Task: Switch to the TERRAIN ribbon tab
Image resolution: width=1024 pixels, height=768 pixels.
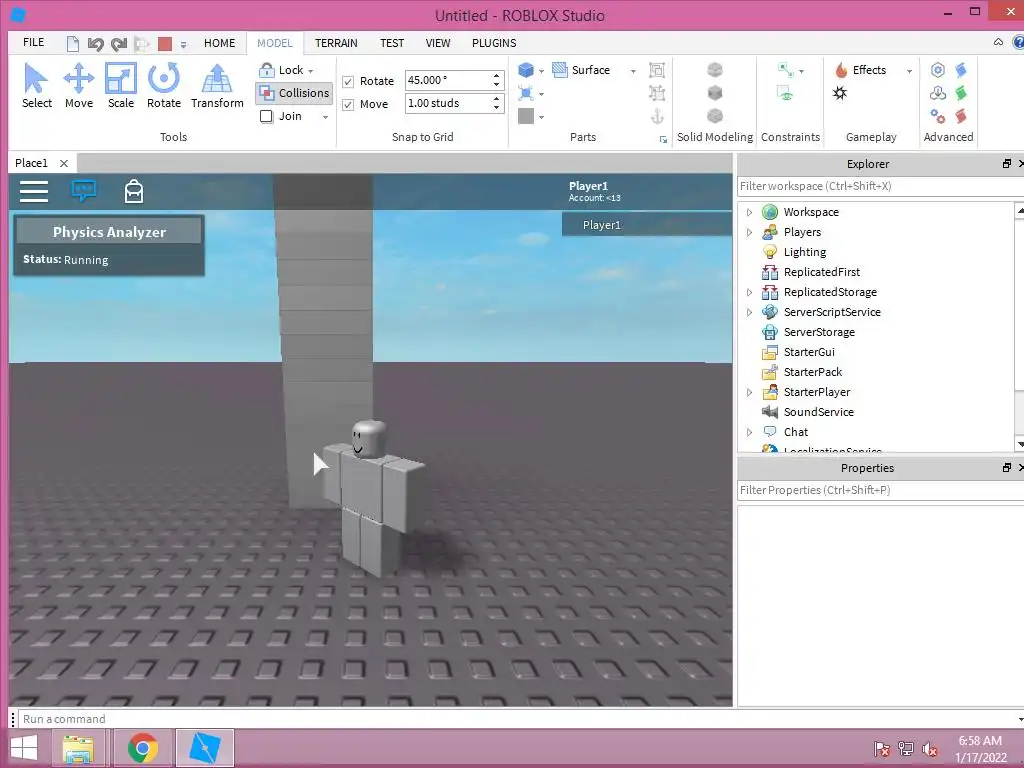Action: [336, 43]
